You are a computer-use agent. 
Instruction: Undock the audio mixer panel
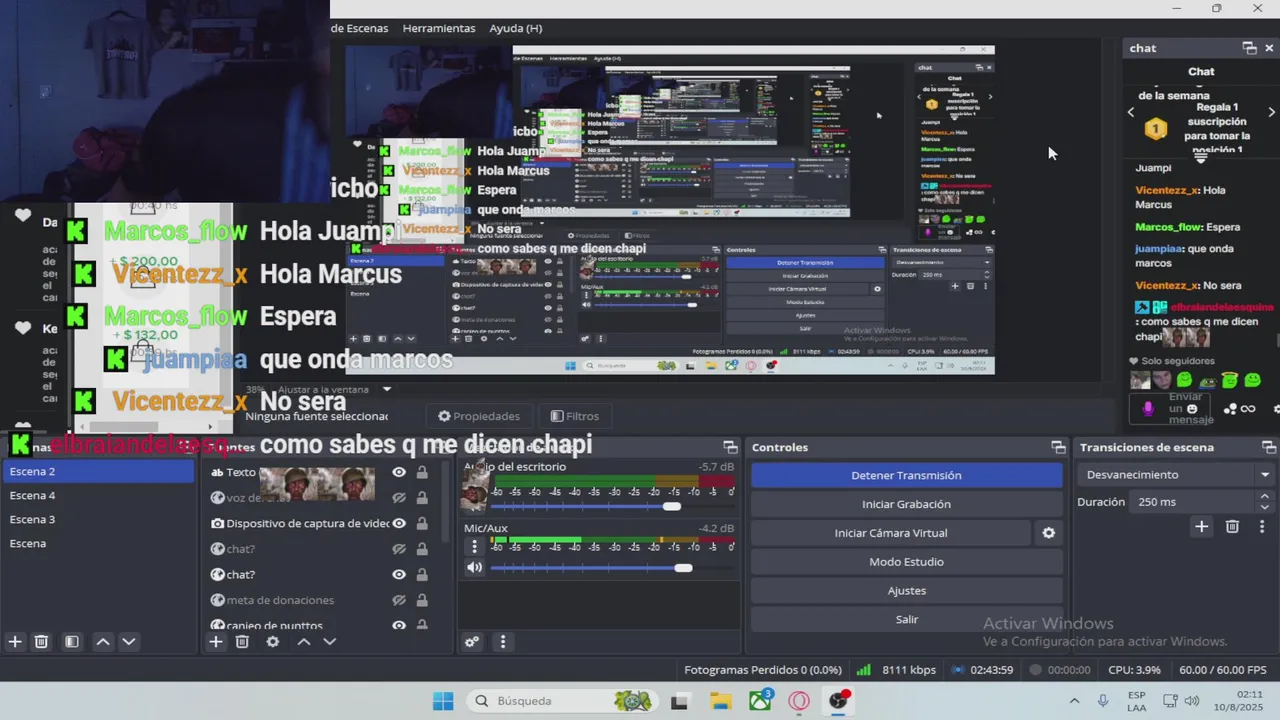730,447
